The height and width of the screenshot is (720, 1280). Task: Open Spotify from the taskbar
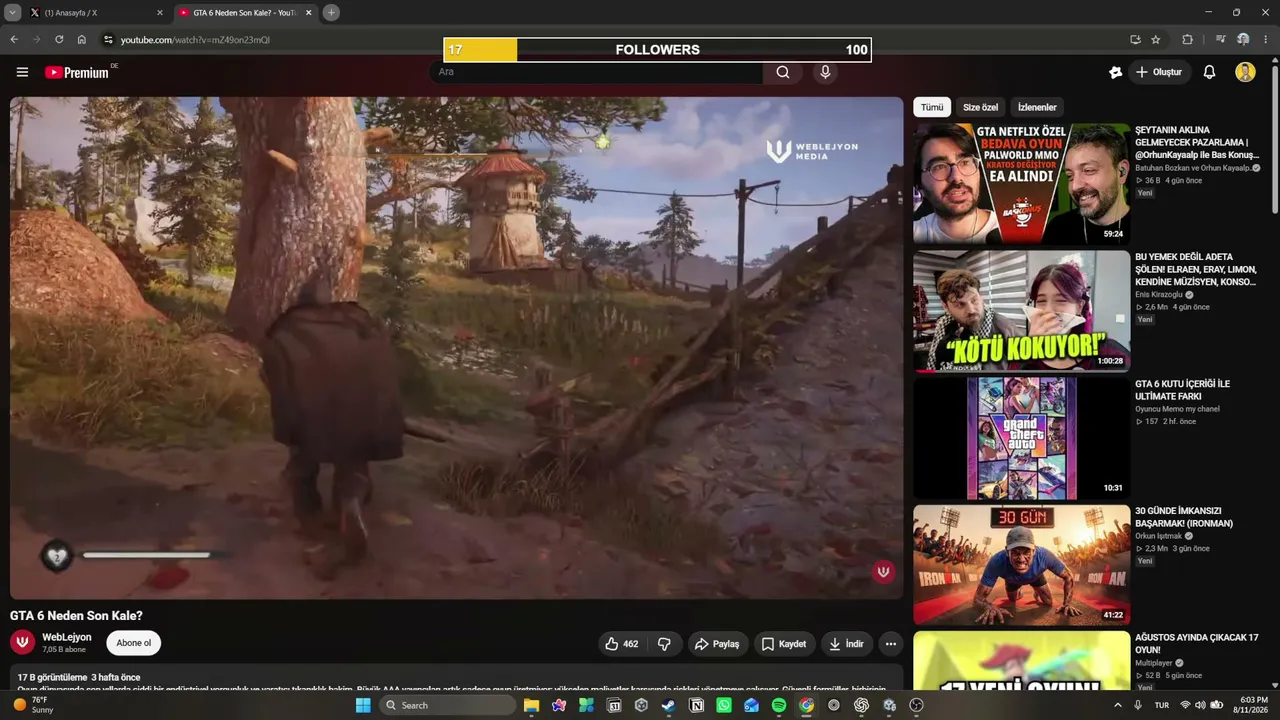click(779, 705)
